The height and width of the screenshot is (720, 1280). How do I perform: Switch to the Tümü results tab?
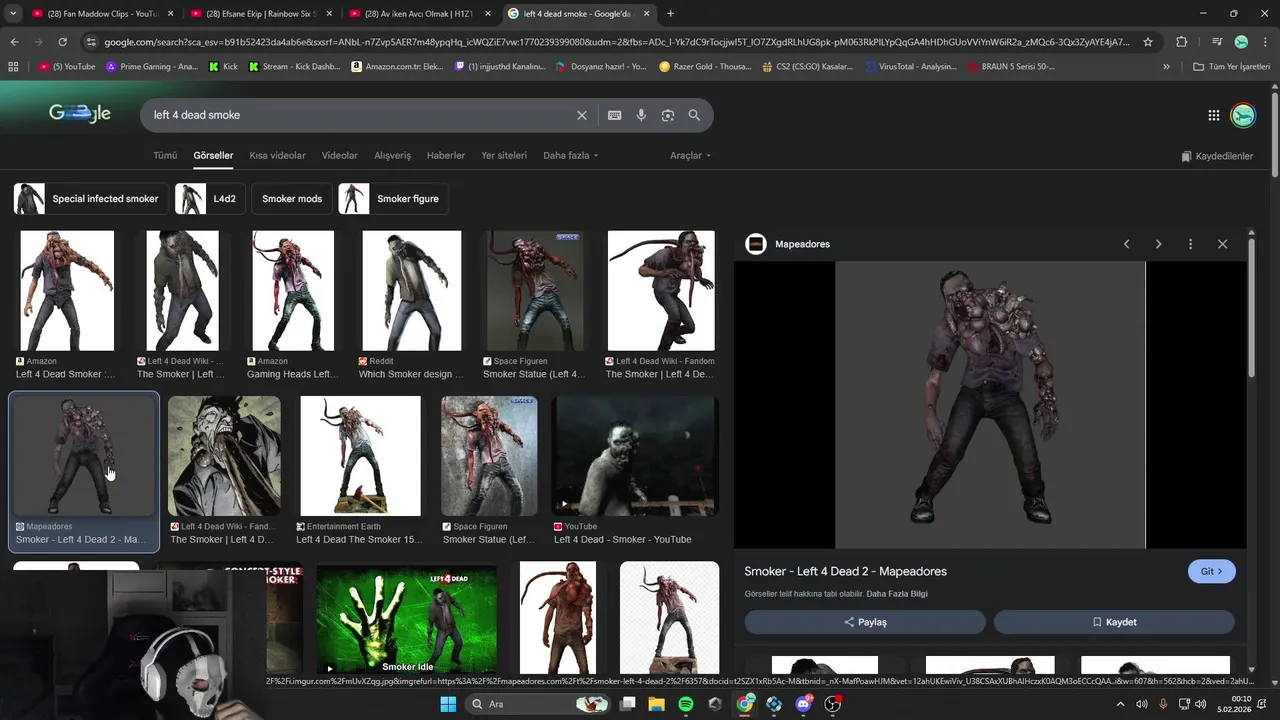click(x=165, y=156)
